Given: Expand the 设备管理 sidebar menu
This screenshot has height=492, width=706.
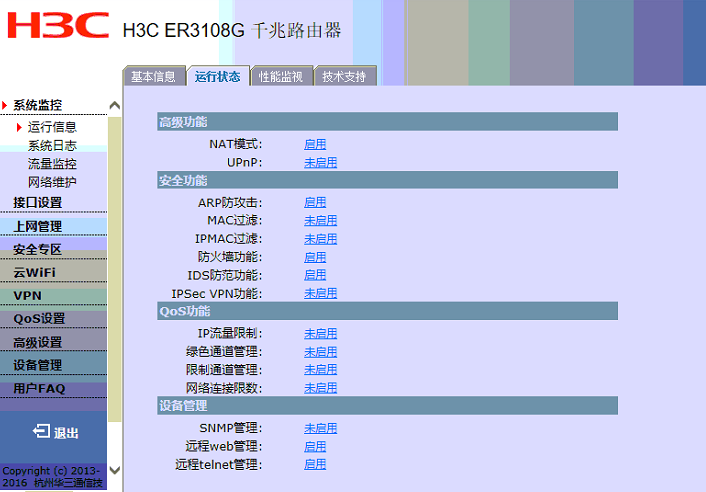Looking at the screenshot, I should [38, 365].
